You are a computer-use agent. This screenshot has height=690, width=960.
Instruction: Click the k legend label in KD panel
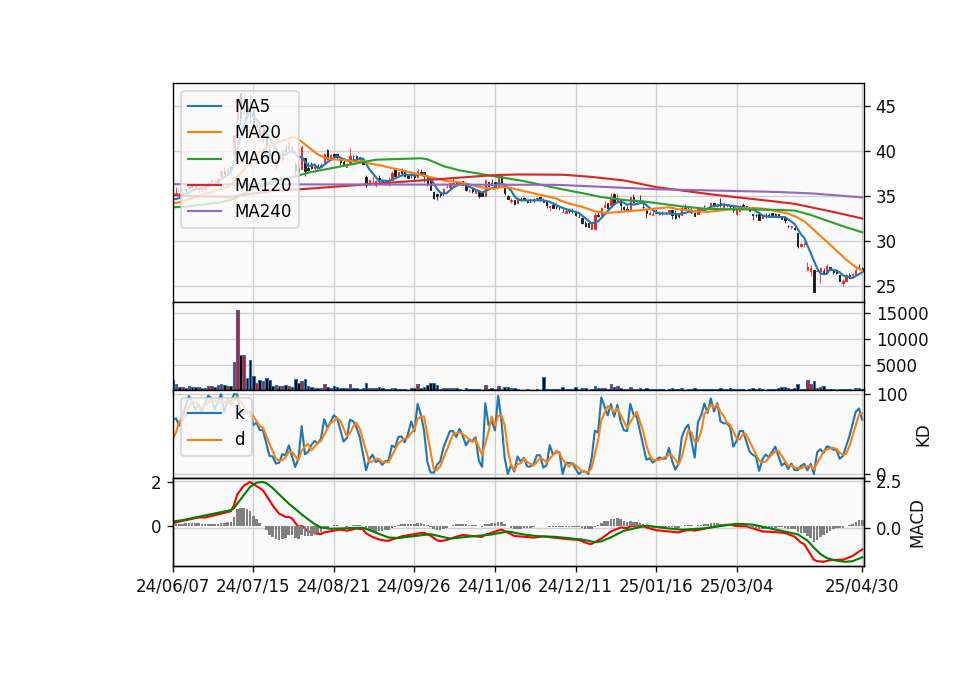(x=239, y=413)
